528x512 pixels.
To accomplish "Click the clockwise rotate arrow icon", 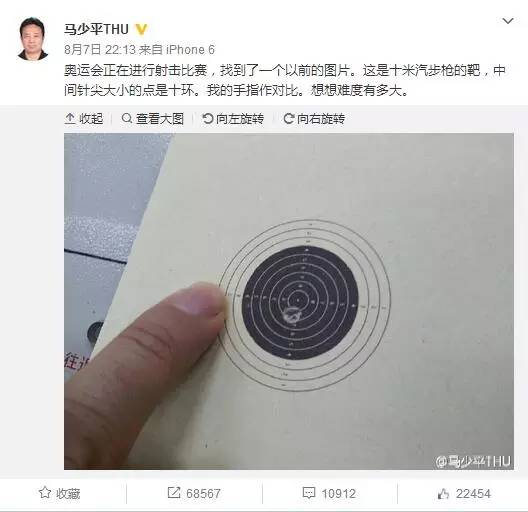I will pyautogui.click(x=289, y=118).
